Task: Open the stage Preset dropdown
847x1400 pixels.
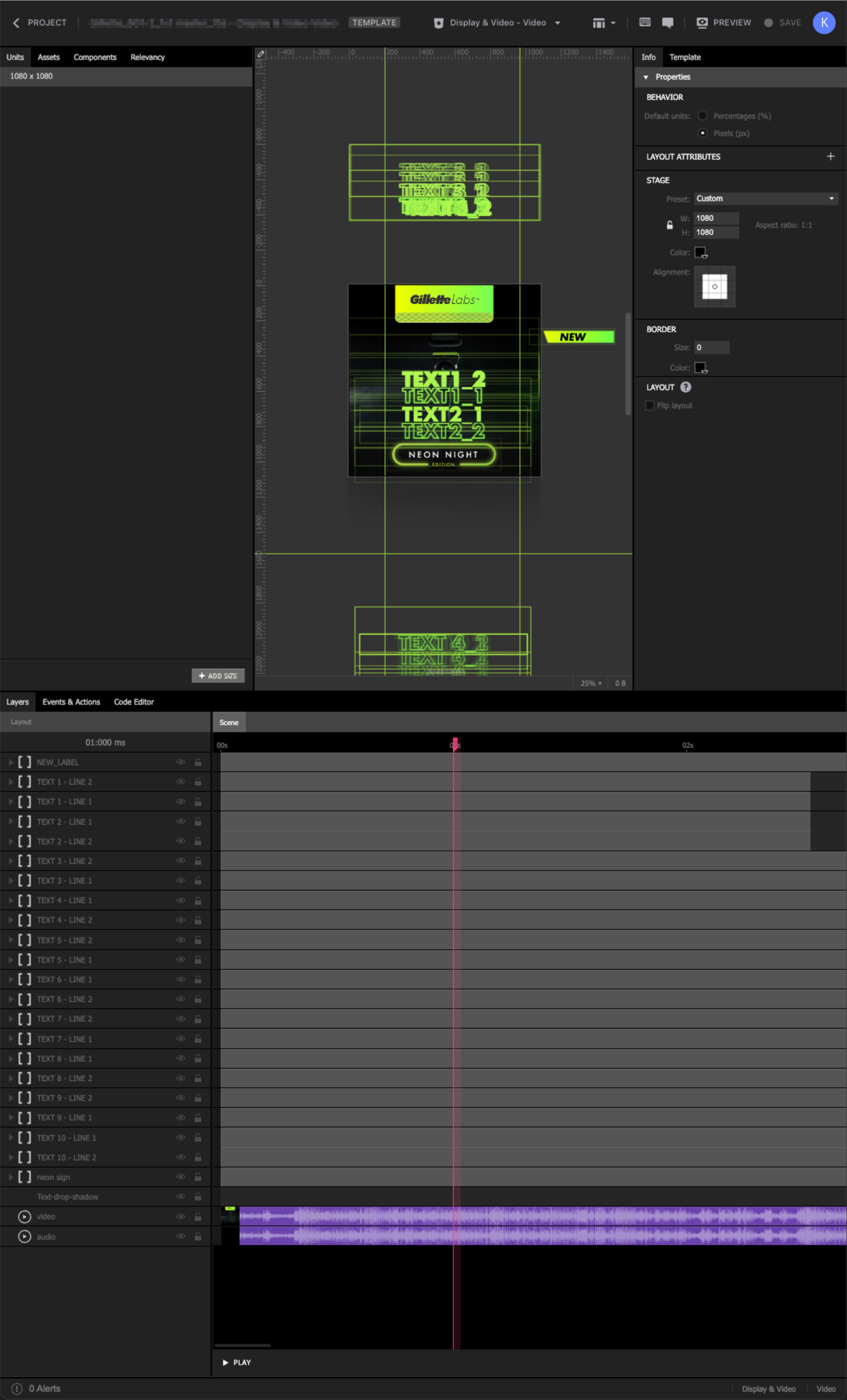Action: pyautogui.click(x=766, y=198)
